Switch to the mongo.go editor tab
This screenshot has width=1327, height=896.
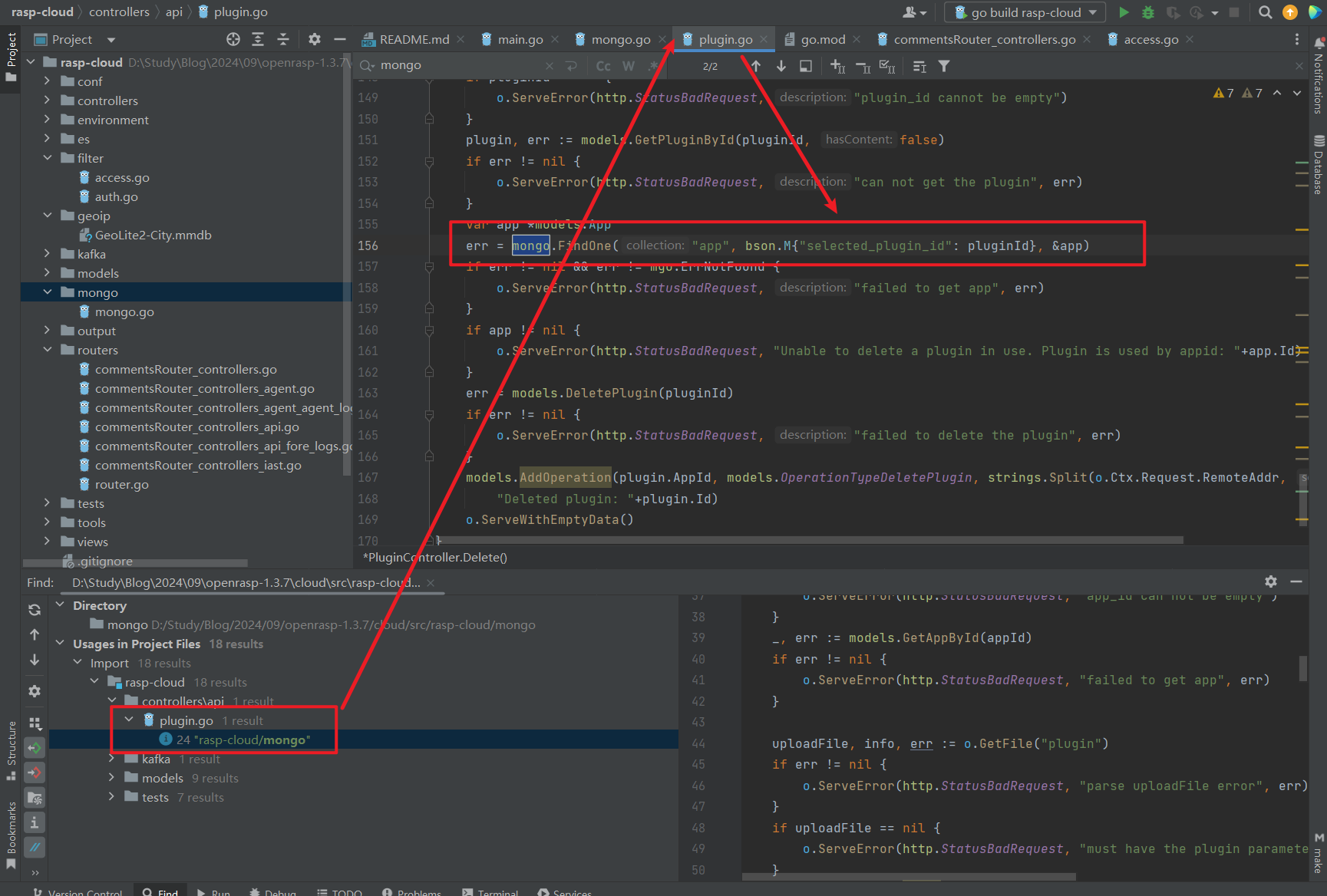coord(620,40)
